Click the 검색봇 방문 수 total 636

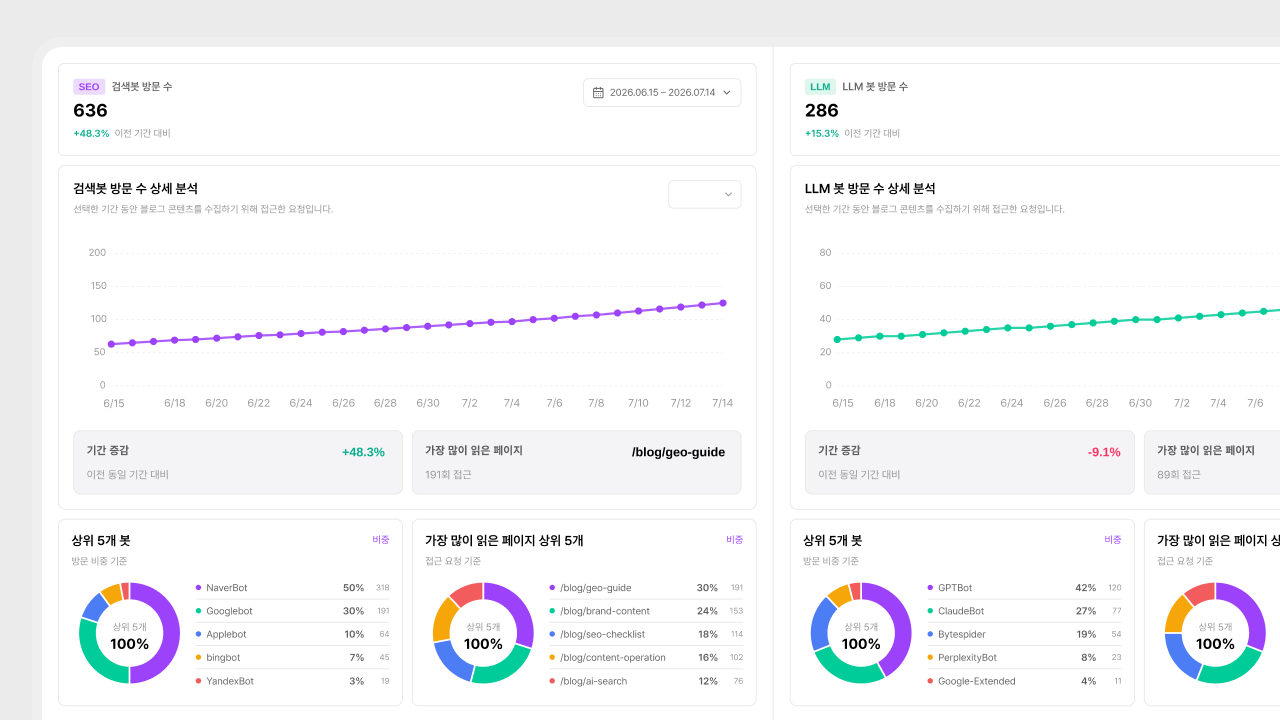(90, 111)
